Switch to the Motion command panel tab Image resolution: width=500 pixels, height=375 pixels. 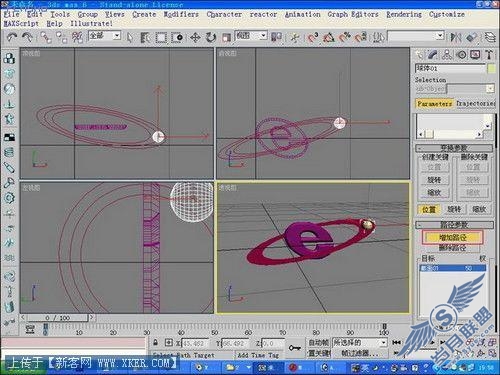(x=461, y=55)
